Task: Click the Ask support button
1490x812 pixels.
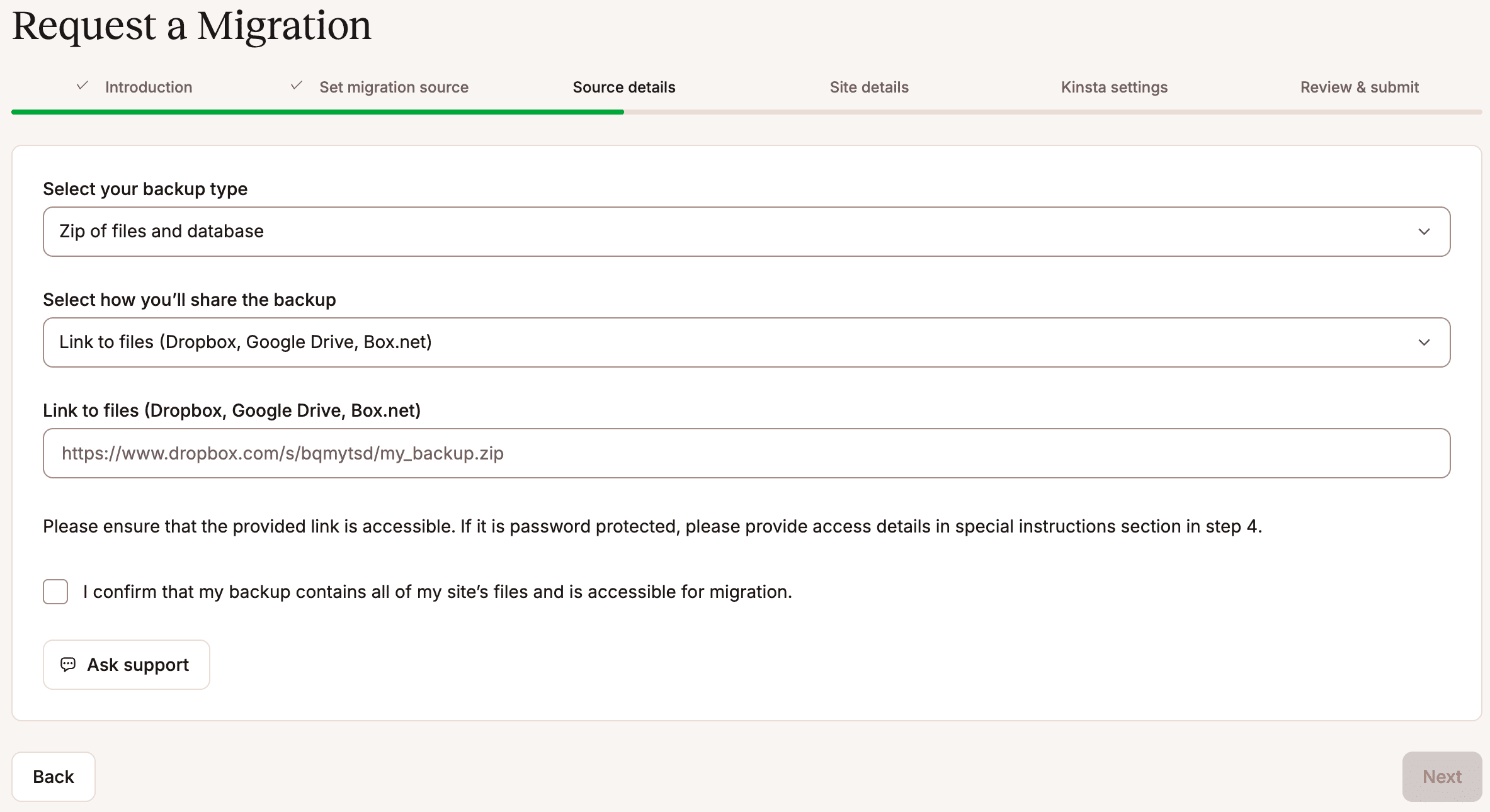Action: (127, 665)
